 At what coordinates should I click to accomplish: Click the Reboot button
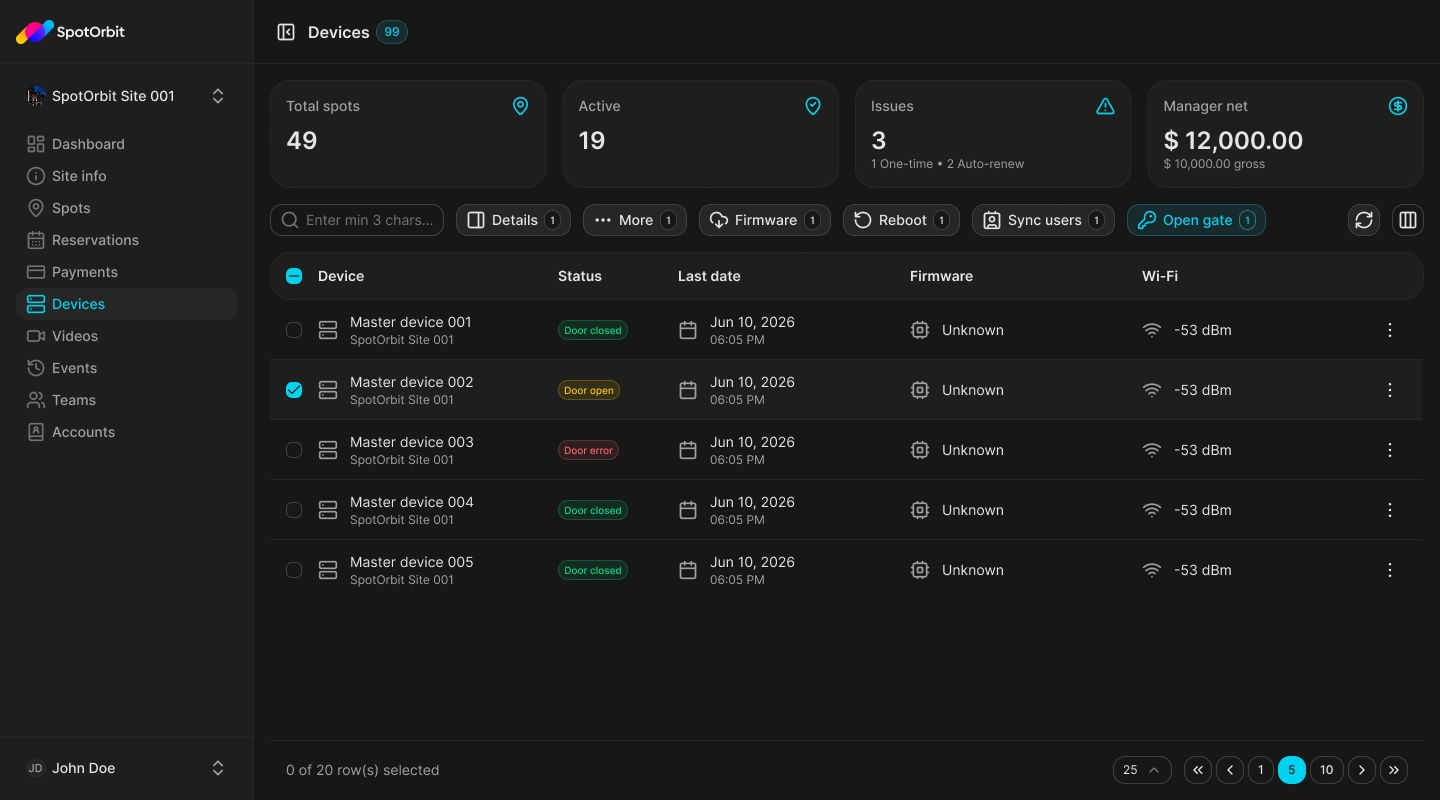pos(901,220)
